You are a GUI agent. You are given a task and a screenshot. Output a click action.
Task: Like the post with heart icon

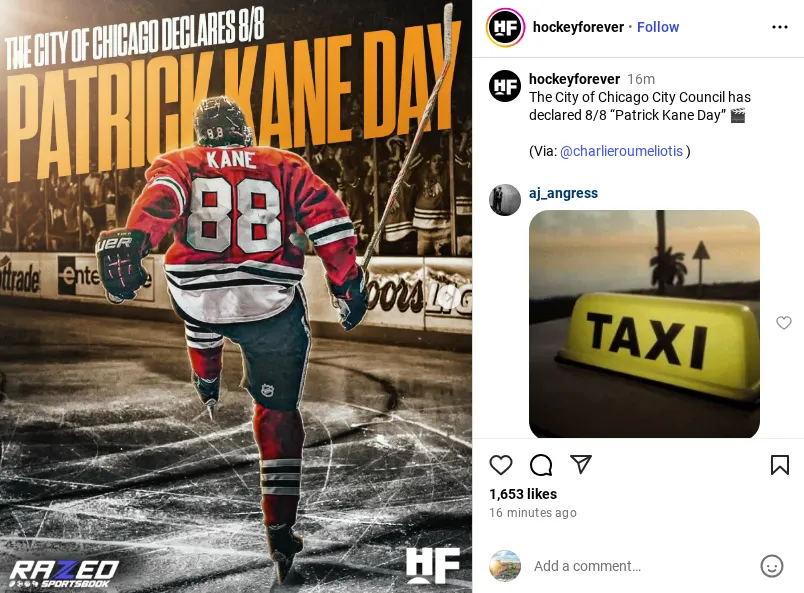pos(500,465)
